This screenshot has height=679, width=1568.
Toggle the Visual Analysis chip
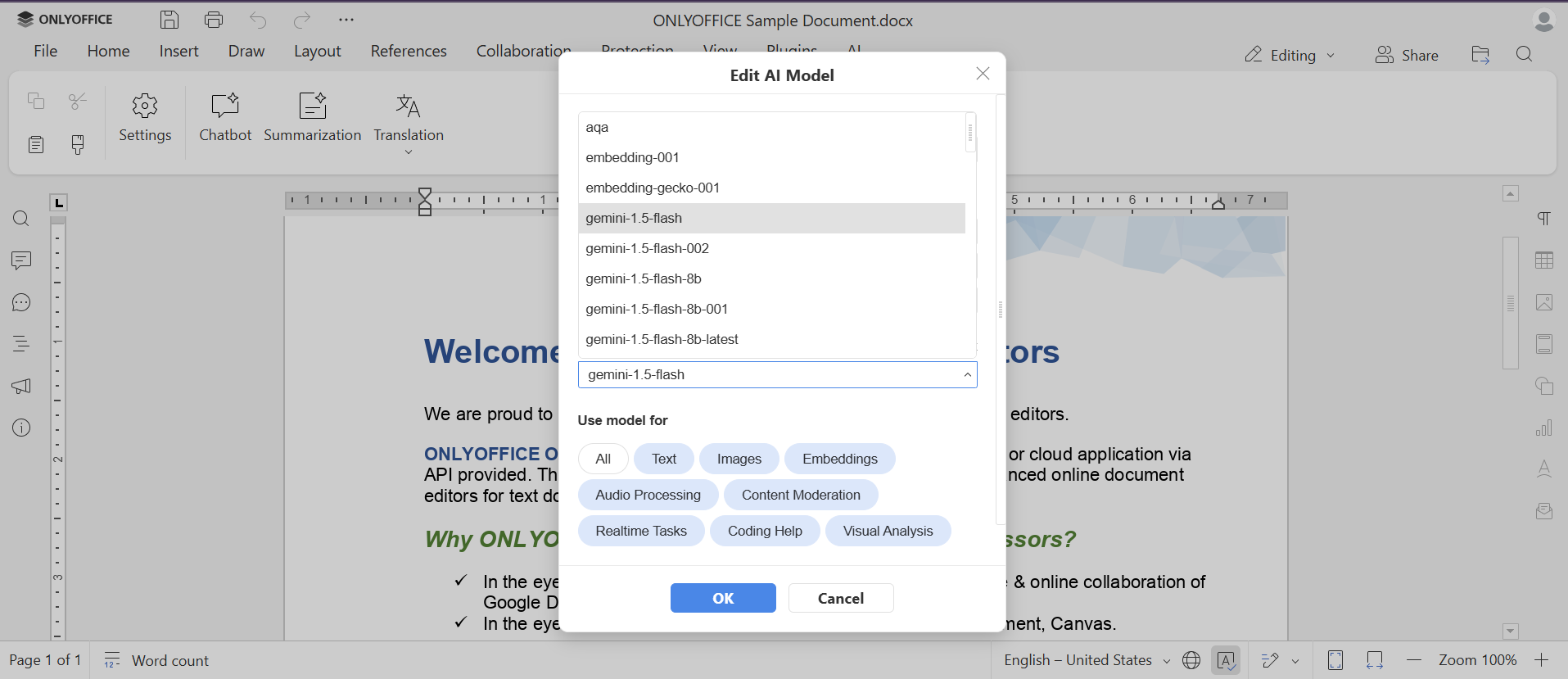pyautogui.click(x=888, y=531)
